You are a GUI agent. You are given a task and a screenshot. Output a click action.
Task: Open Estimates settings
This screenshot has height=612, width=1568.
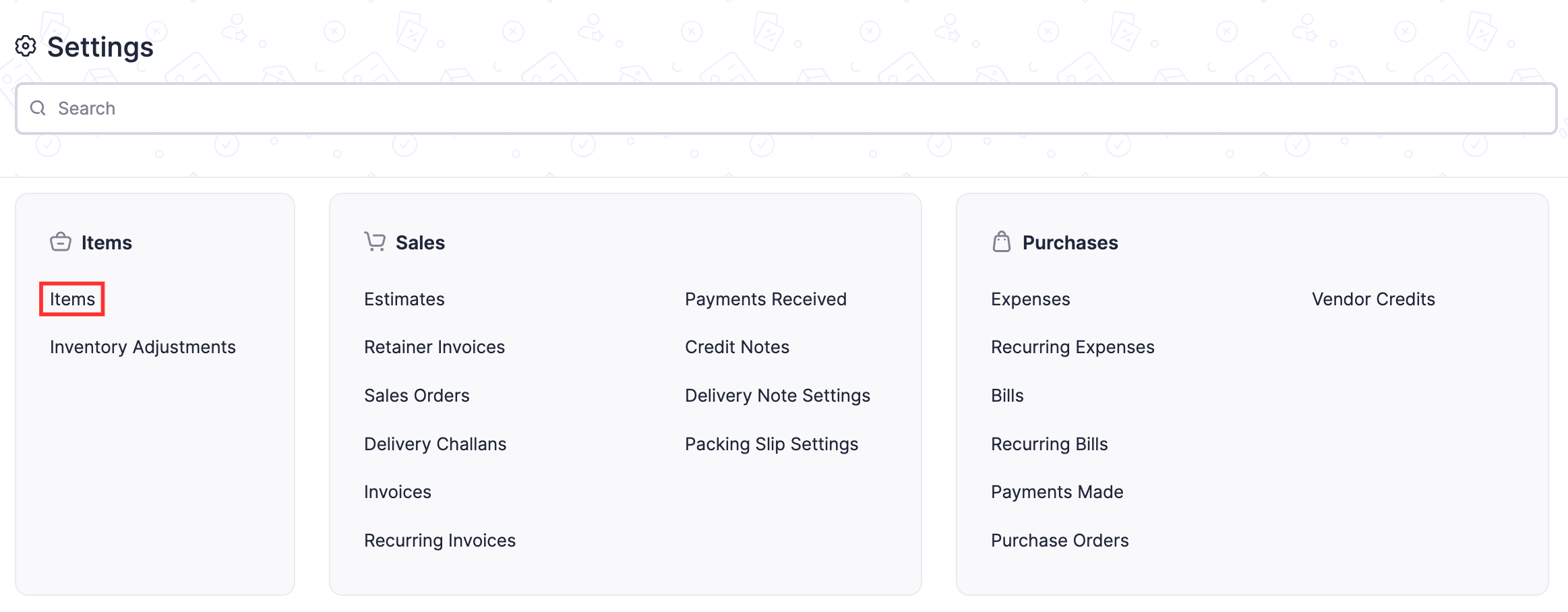click(x=404, y=299)
